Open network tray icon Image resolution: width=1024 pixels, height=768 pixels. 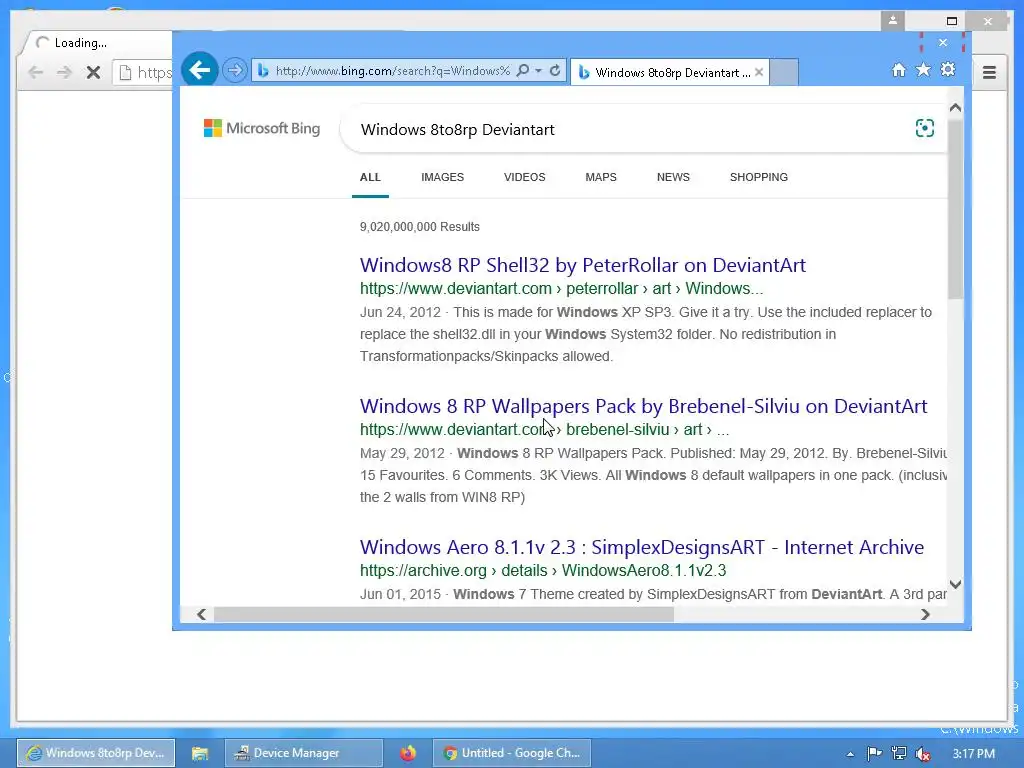click(899, 754)
